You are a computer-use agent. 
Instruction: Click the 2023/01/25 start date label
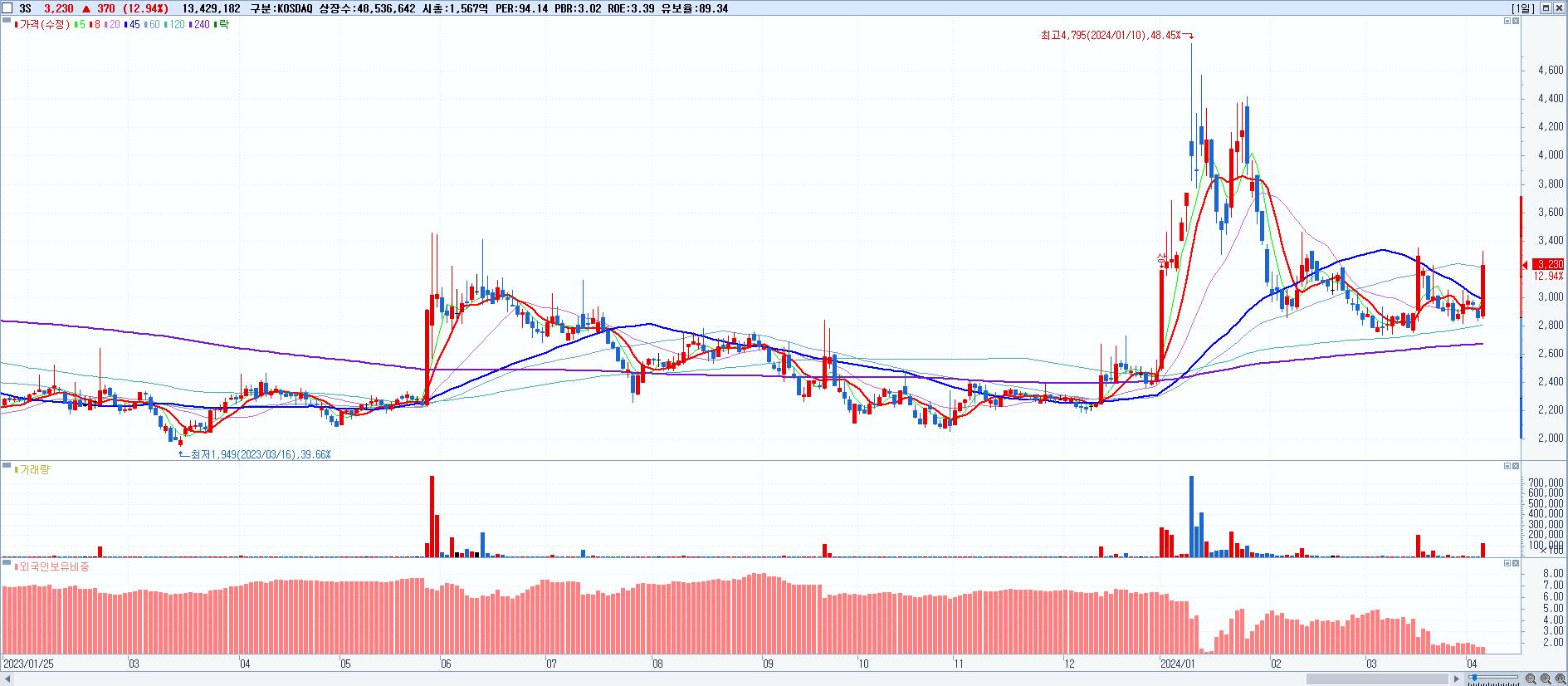pyautogui.click(x=28, y=664)
